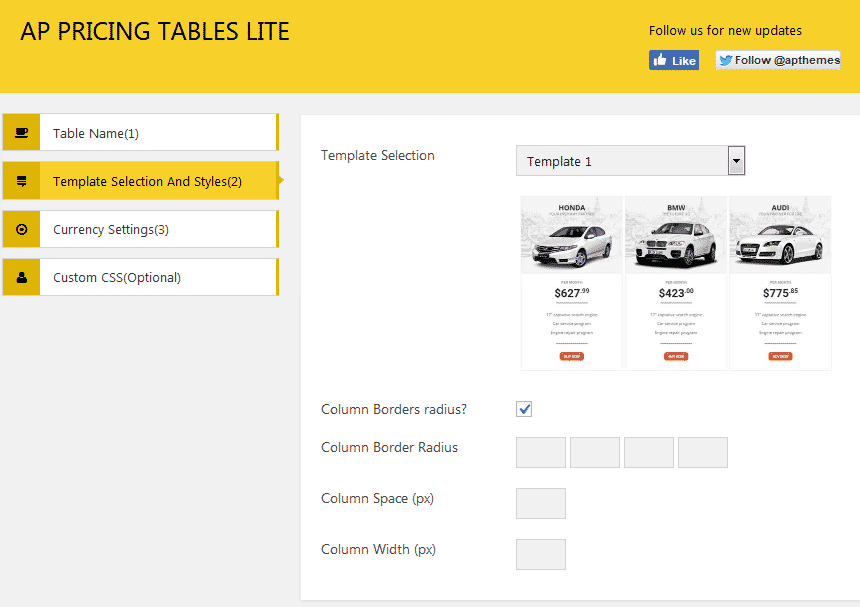This screenshot has width=860, height=607.
Task: Click the 'Column Space (px)' label
Action: click(x=377, y=498)
